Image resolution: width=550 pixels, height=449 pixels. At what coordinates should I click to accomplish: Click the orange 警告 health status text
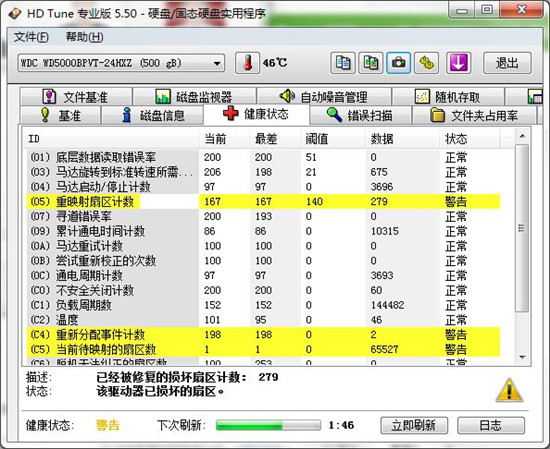(x=107, y=425)
